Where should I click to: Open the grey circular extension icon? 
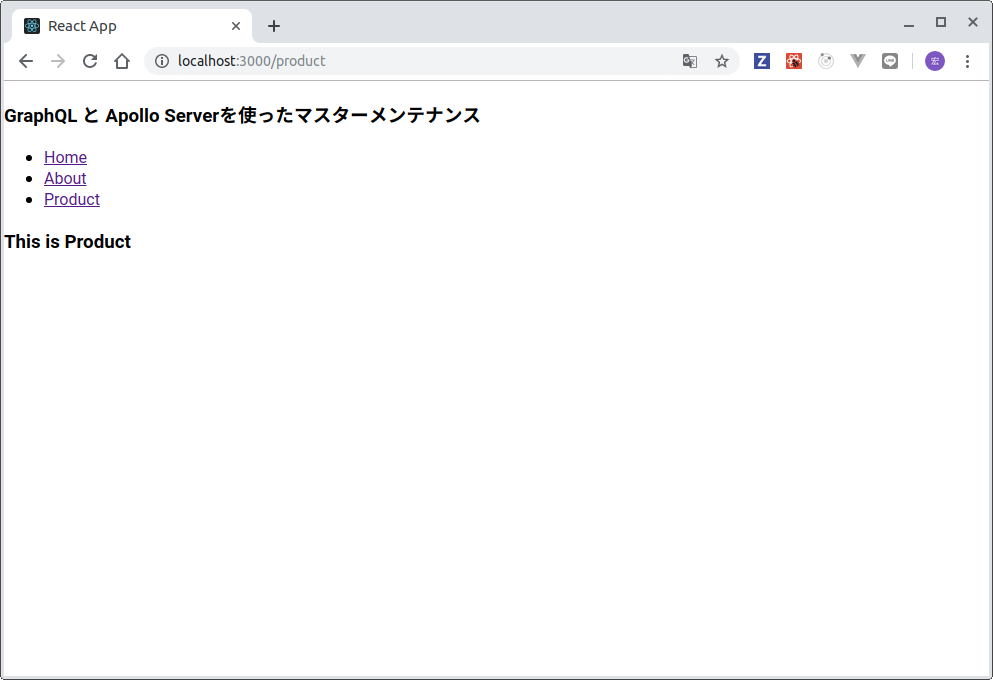click(x=826, y=61)
